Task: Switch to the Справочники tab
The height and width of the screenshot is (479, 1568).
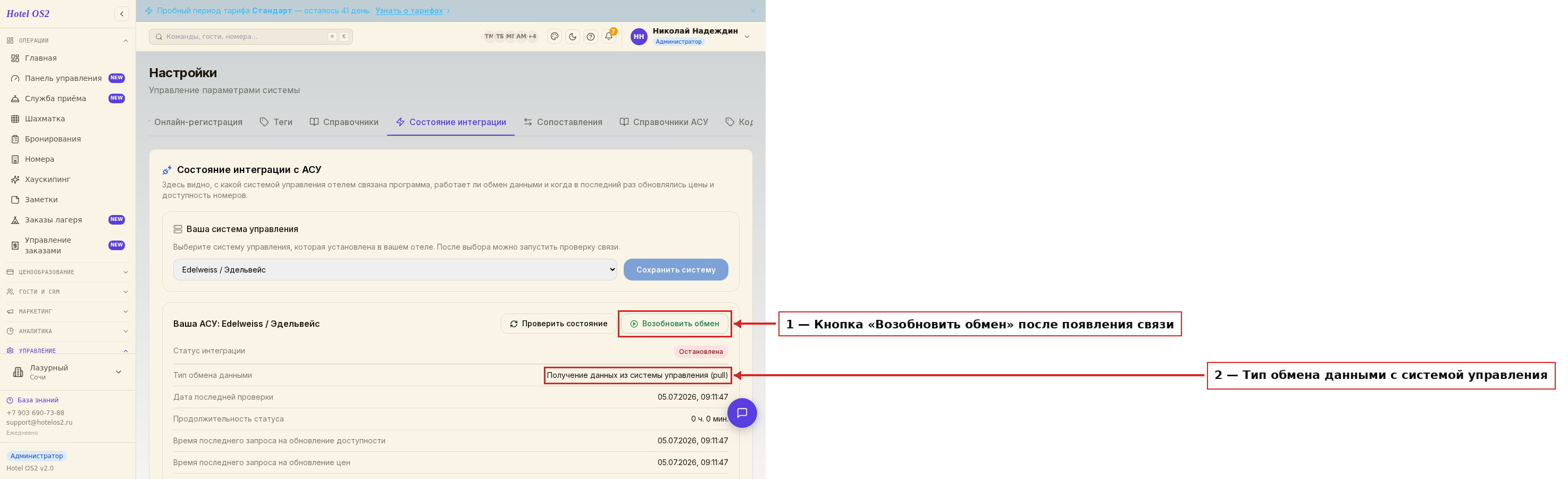Action: tap(344, 122)
